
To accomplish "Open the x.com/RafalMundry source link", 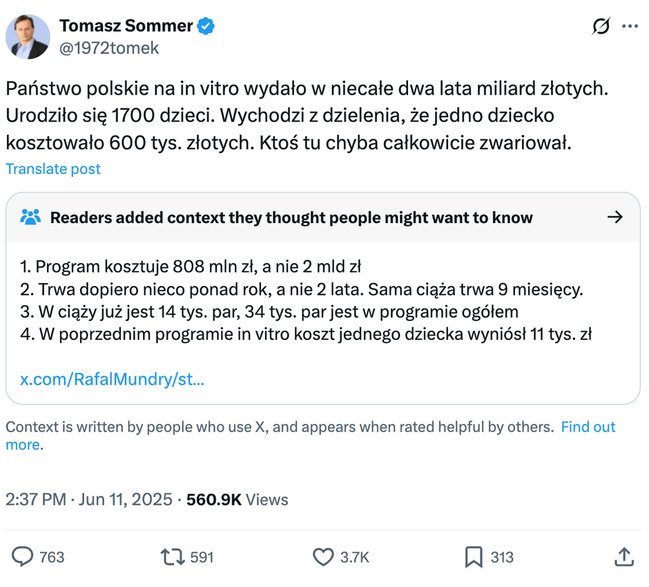I will (x=112, y=379).
